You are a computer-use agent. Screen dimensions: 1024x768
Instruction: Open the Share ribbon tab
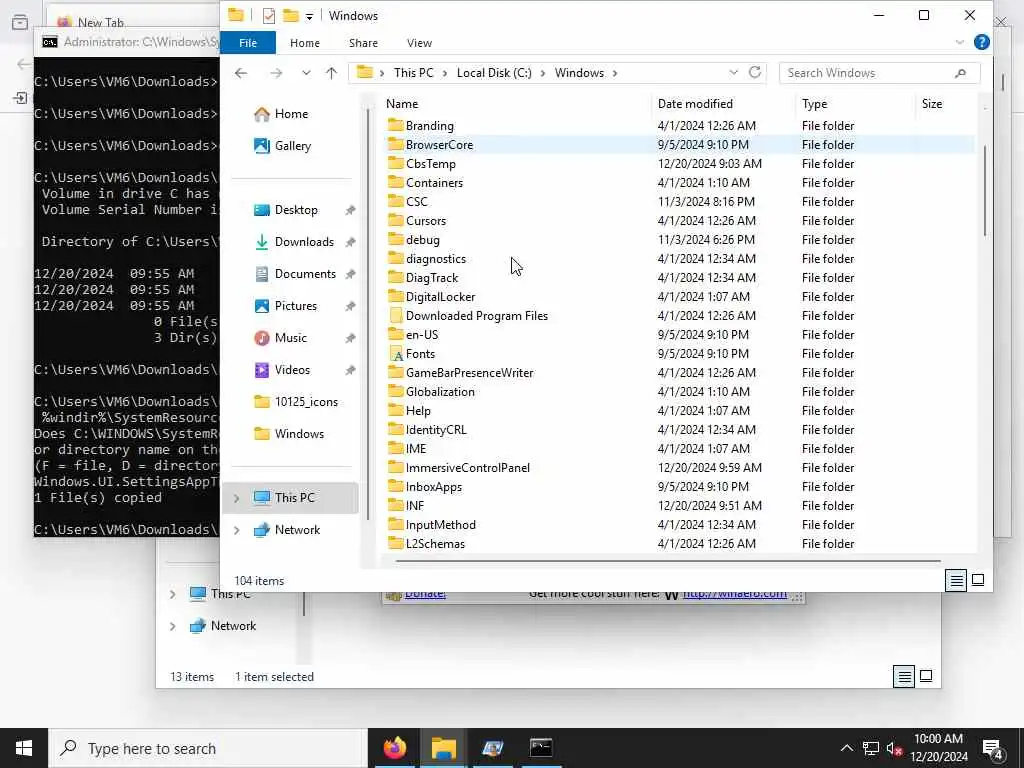pos(363,43)
